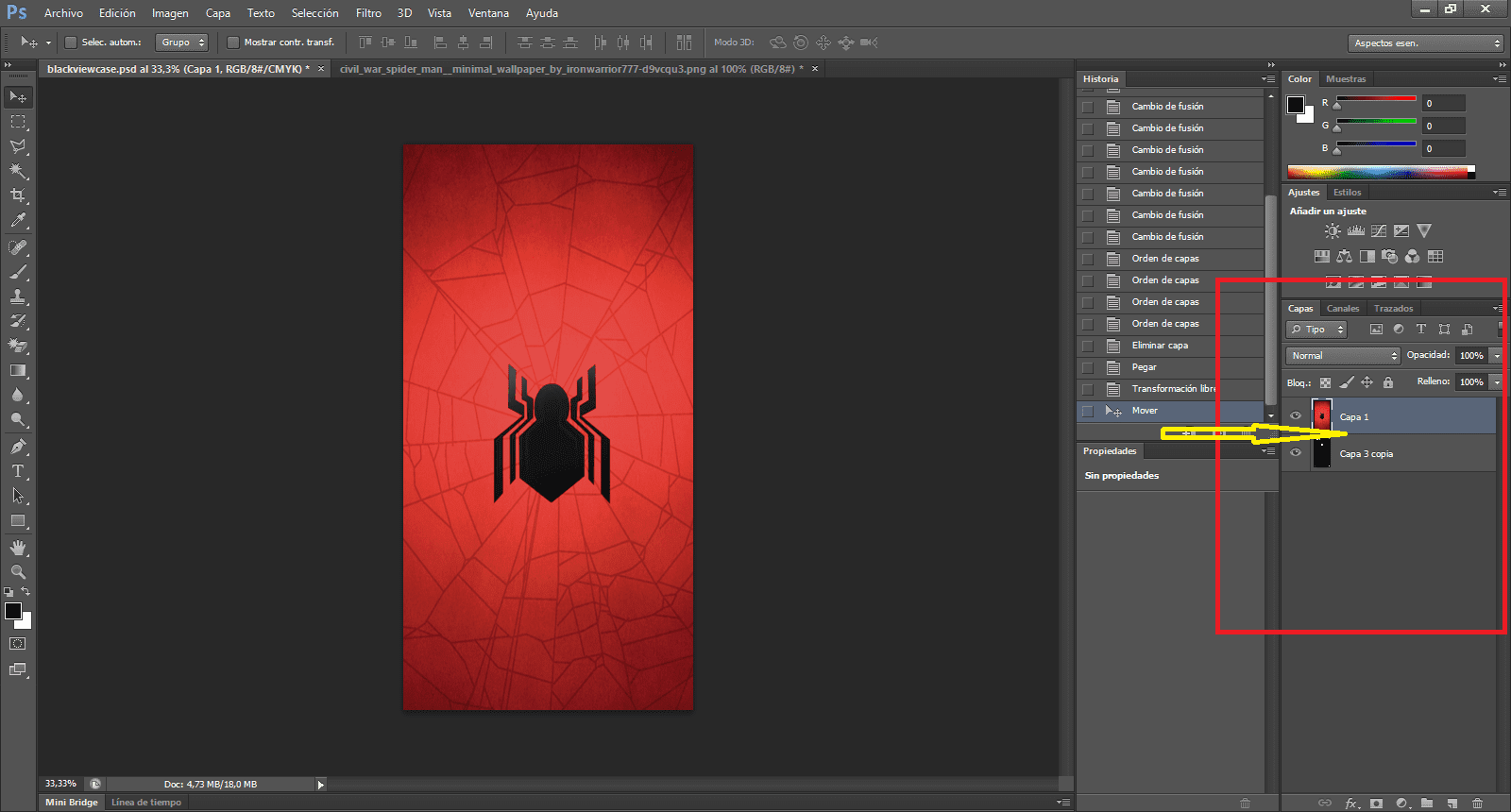Select the Crop tool
This screenshot has height=812, width=1511.
tap(18, 195)
